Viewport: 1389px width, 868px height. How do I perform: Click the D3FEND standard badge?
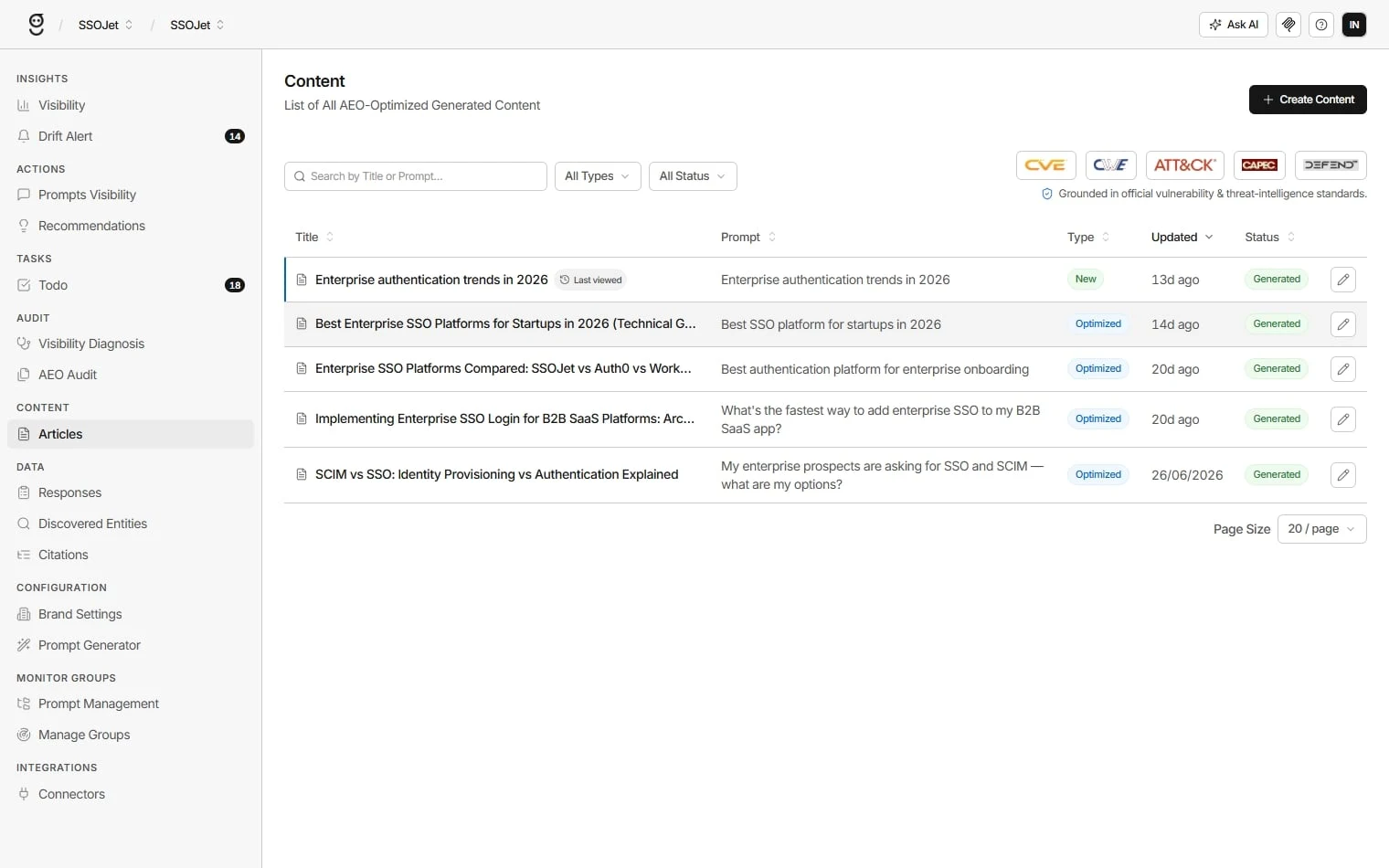(1331, 165)
